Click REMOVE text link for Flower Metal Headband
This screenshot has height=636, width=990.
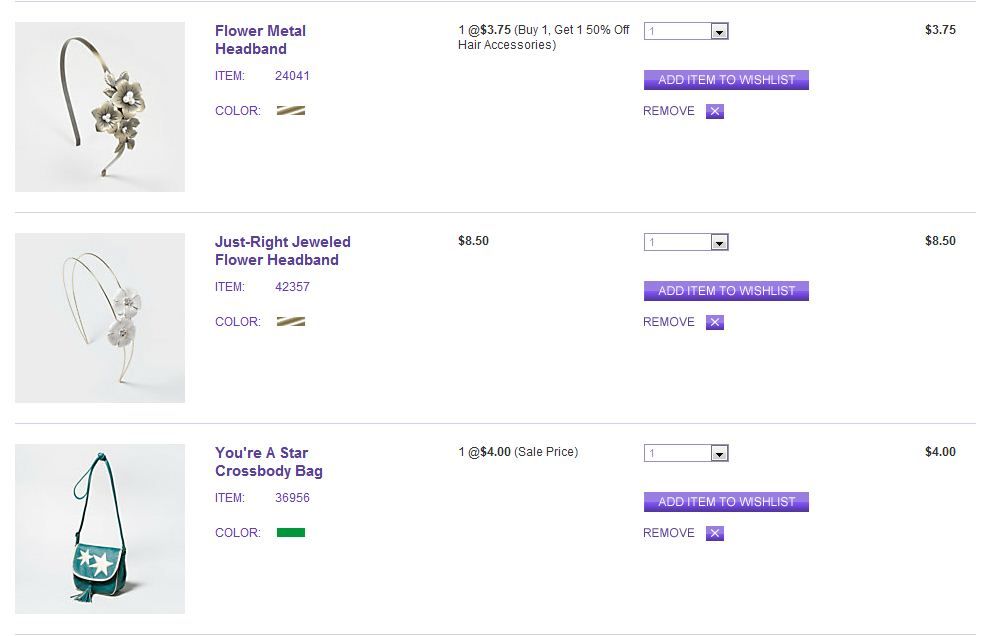click(668, 111)
